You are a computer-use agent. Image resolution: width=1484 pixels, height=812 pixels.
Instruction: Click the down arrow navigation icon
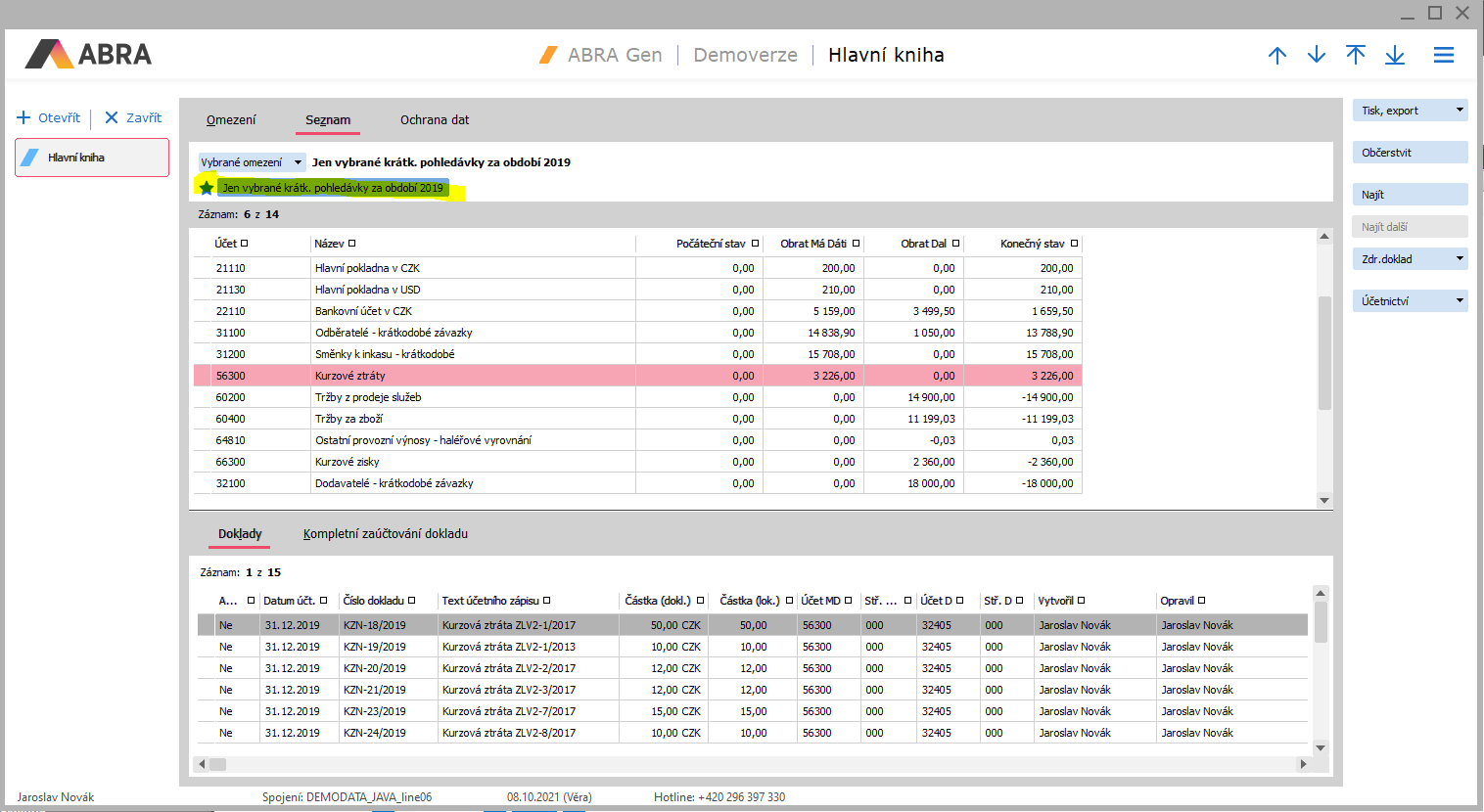(1317, 55)
